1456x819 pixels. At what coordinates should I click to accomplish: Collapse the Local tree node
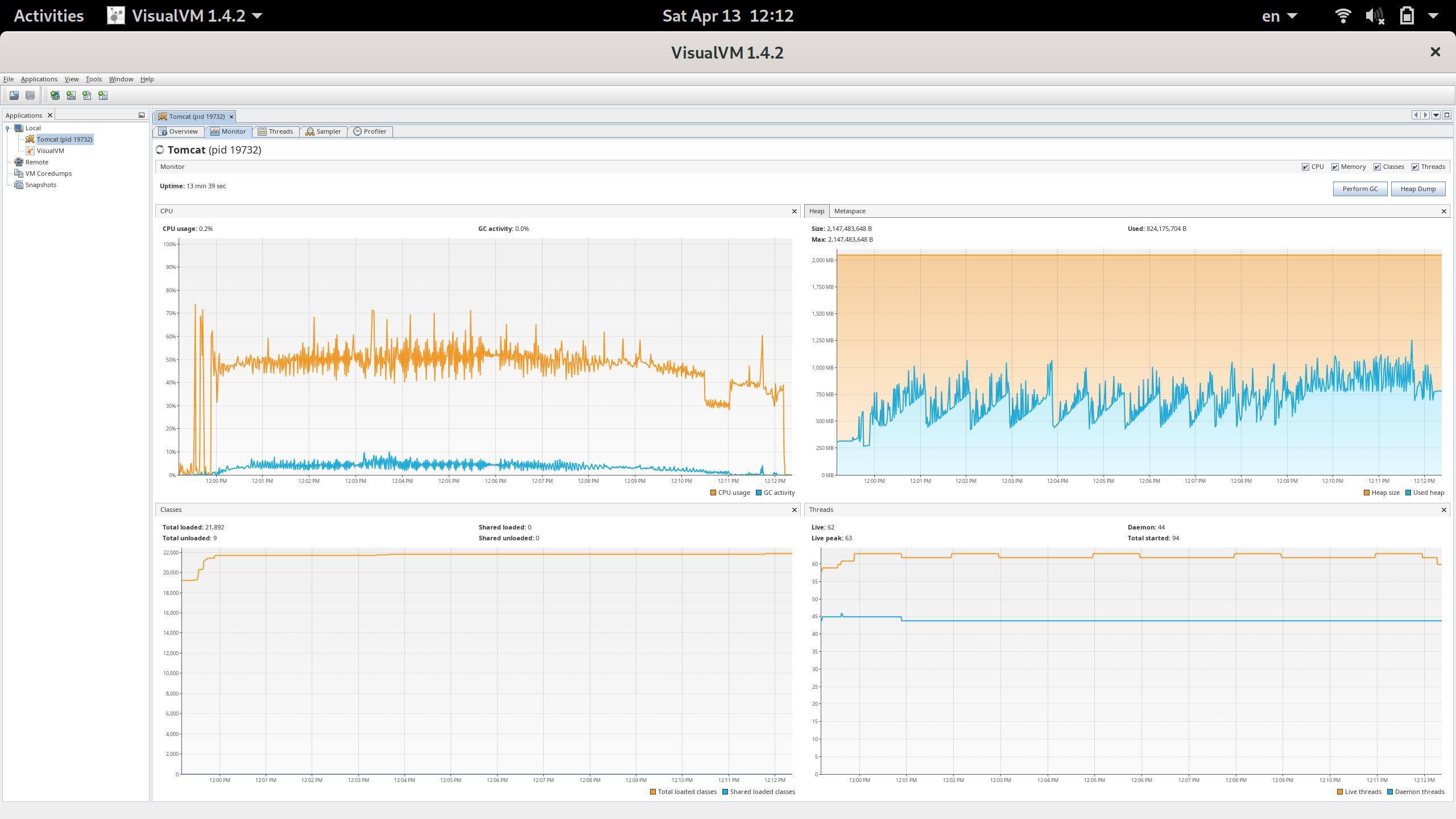coord(7,129)
